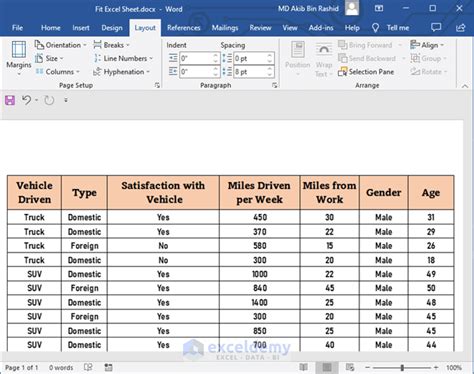Open the Margins menu
Image resolution: width=474 pixels, height=374 pixels.
click(19, 58)
